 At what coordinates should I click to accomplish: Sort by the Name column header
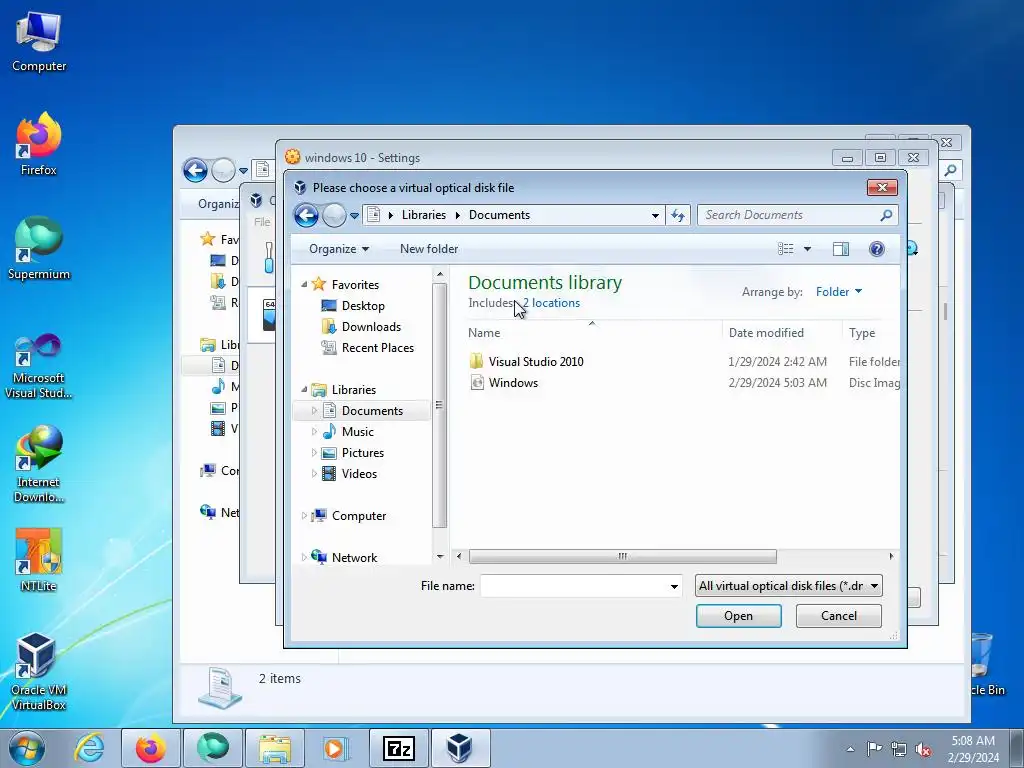(x=484, y=332)
